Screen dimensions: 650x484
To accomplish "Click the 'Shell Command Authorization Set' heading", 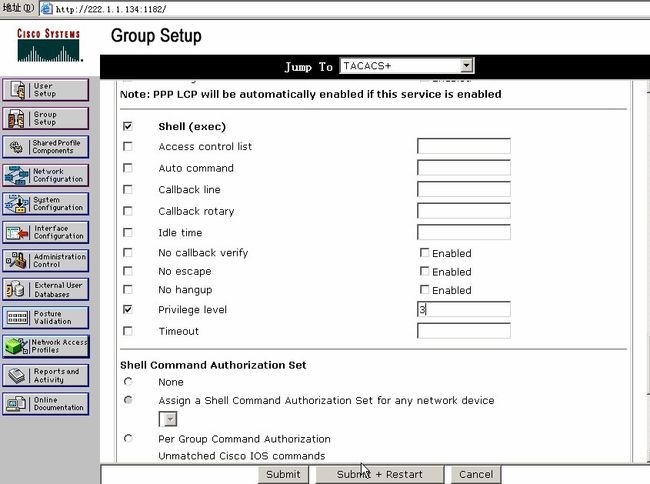I will [x=213, y=365].
